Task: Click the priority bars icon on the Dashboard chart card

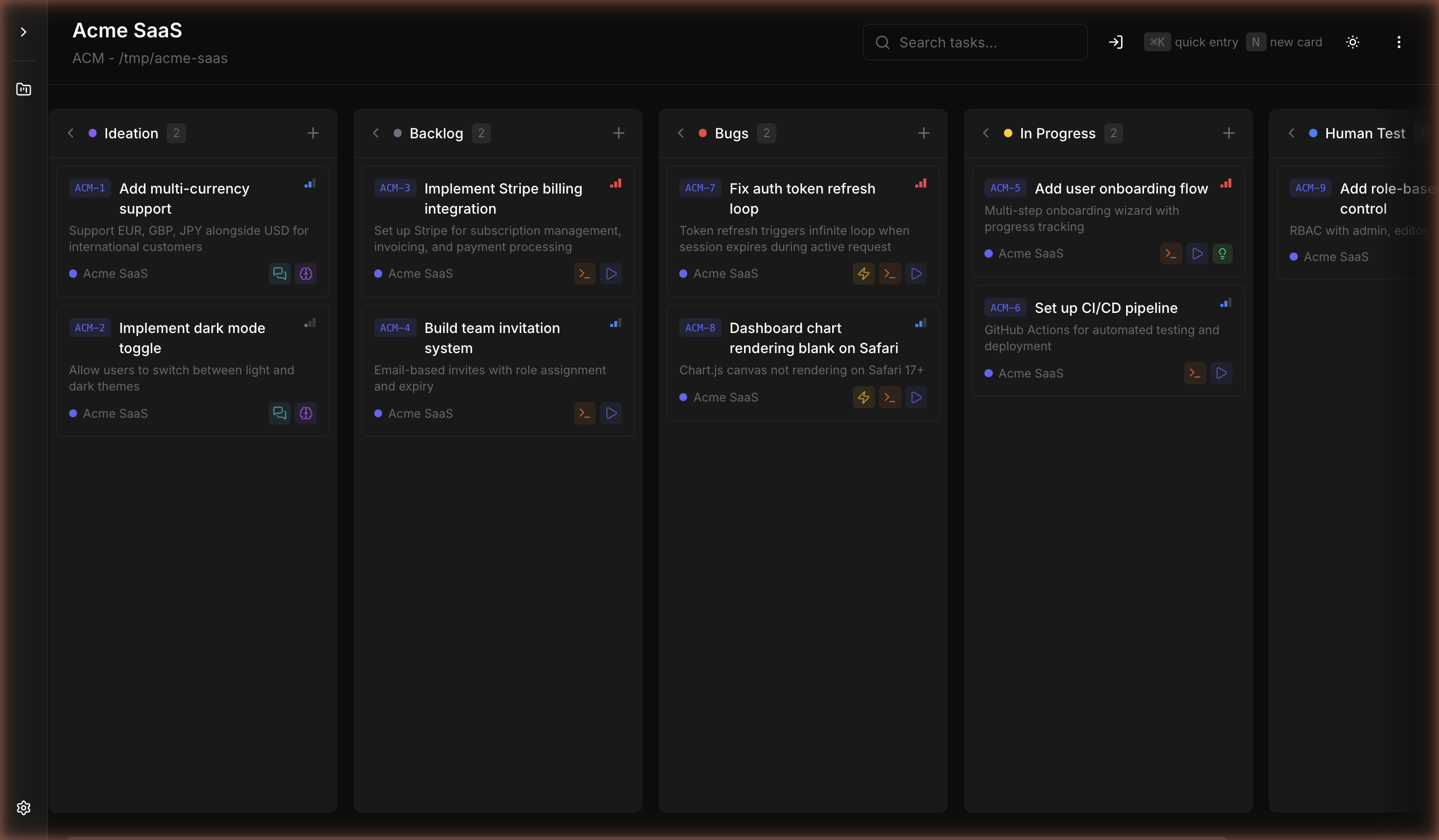Action: point(920,322)
